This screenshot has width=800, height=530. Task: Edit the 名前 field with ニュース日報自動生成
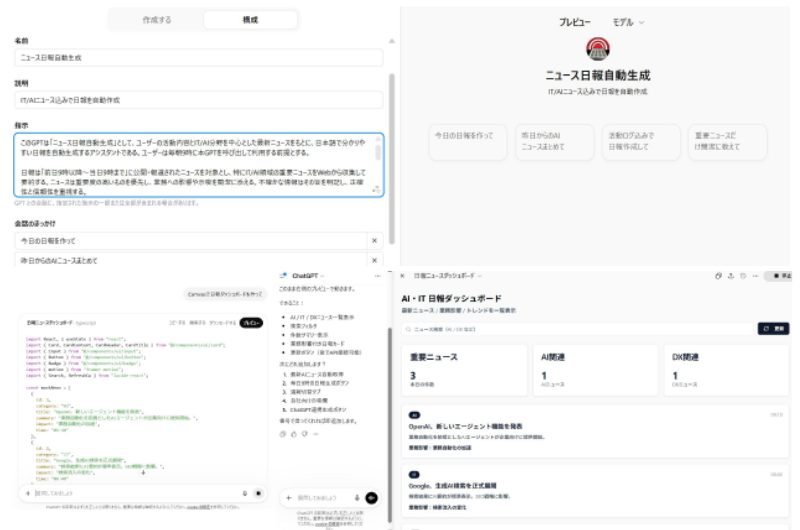198,58
